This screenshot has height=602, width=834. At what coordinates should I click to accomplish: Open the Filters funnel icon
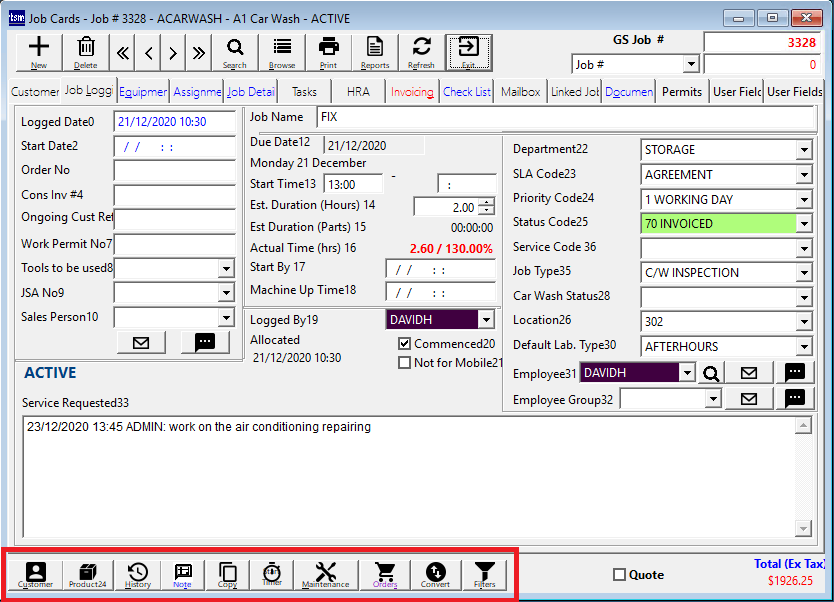click(484, 575)
